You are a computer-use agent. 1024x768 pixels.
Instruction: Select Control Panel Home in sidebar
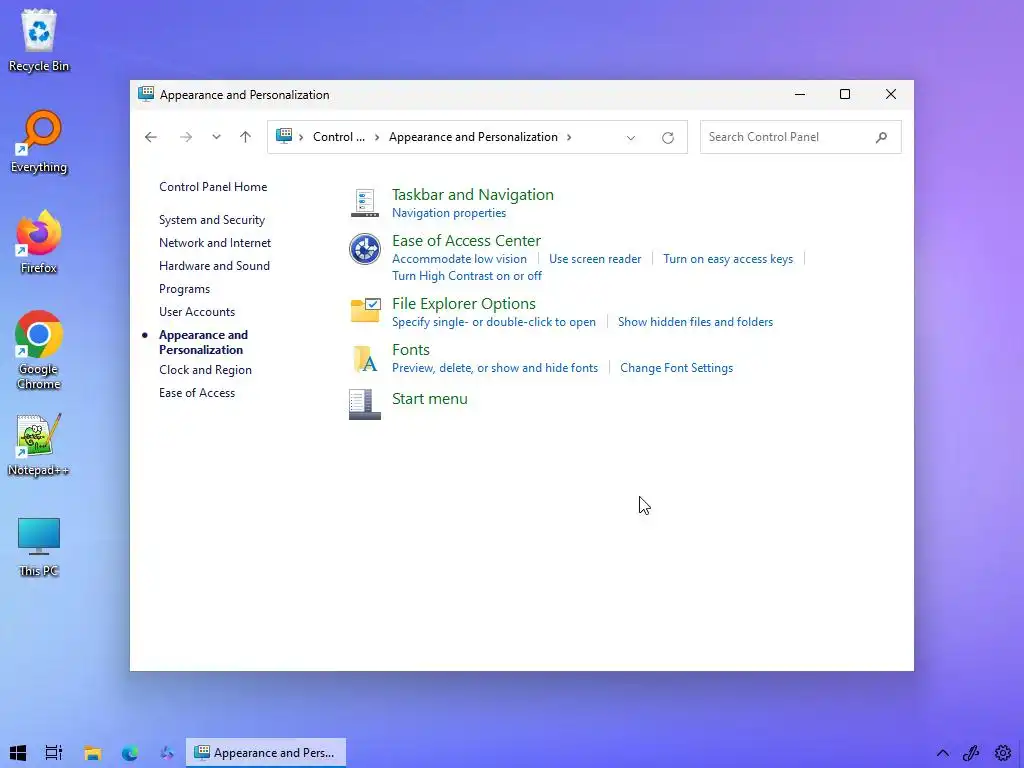(213, 187)
